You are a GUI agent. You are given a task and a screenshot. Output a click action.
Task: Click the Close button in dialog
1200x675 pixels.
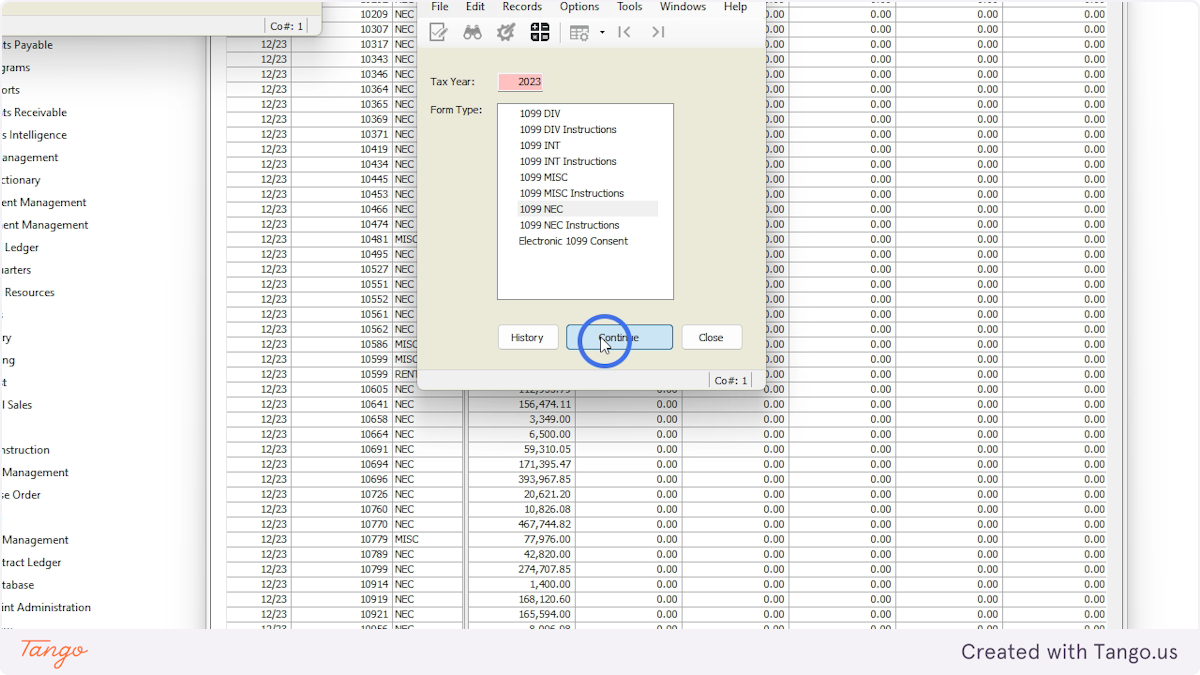[711, 337]
